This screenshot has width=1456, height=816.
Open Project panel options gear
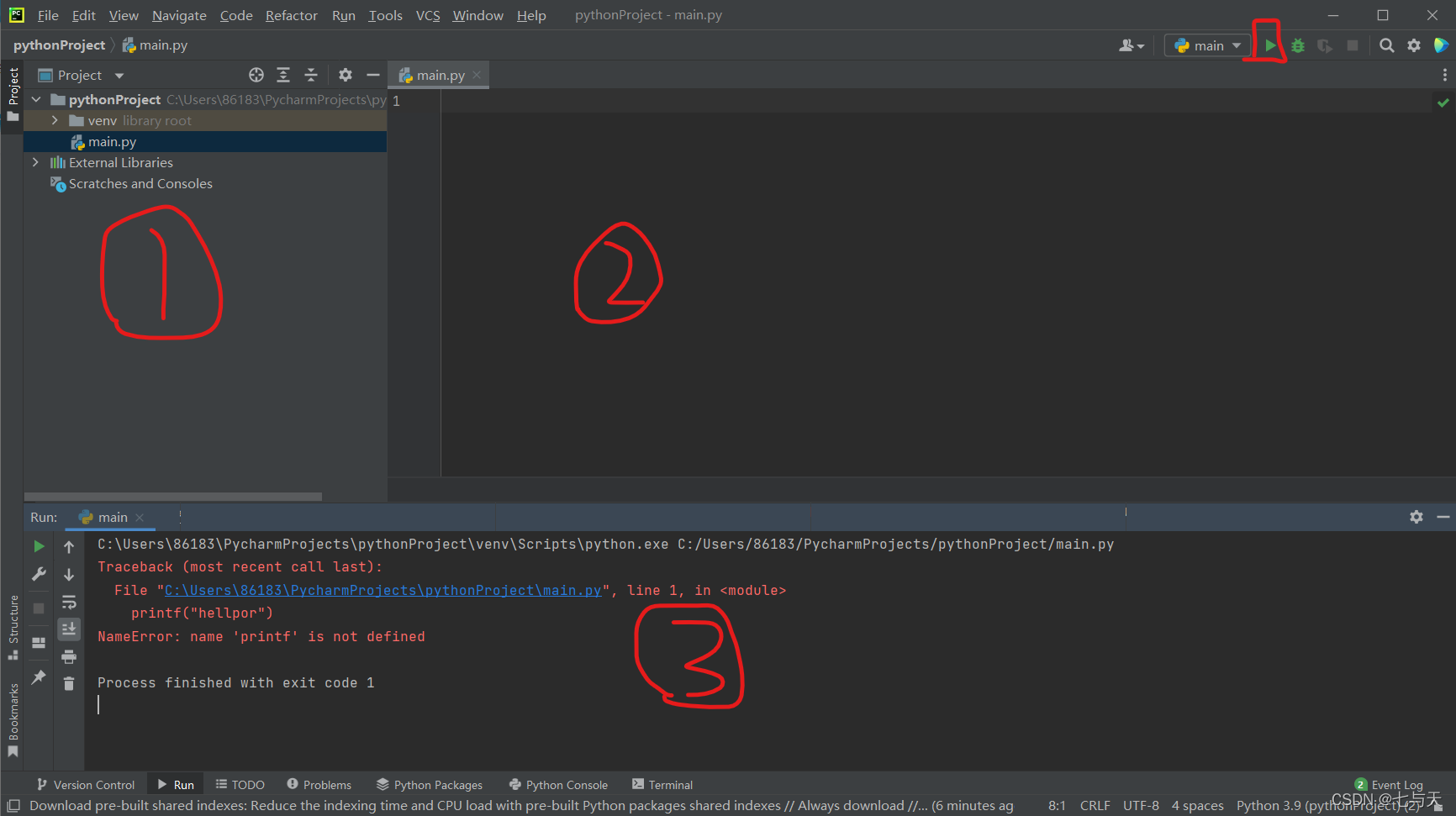(x=346, y=75)
